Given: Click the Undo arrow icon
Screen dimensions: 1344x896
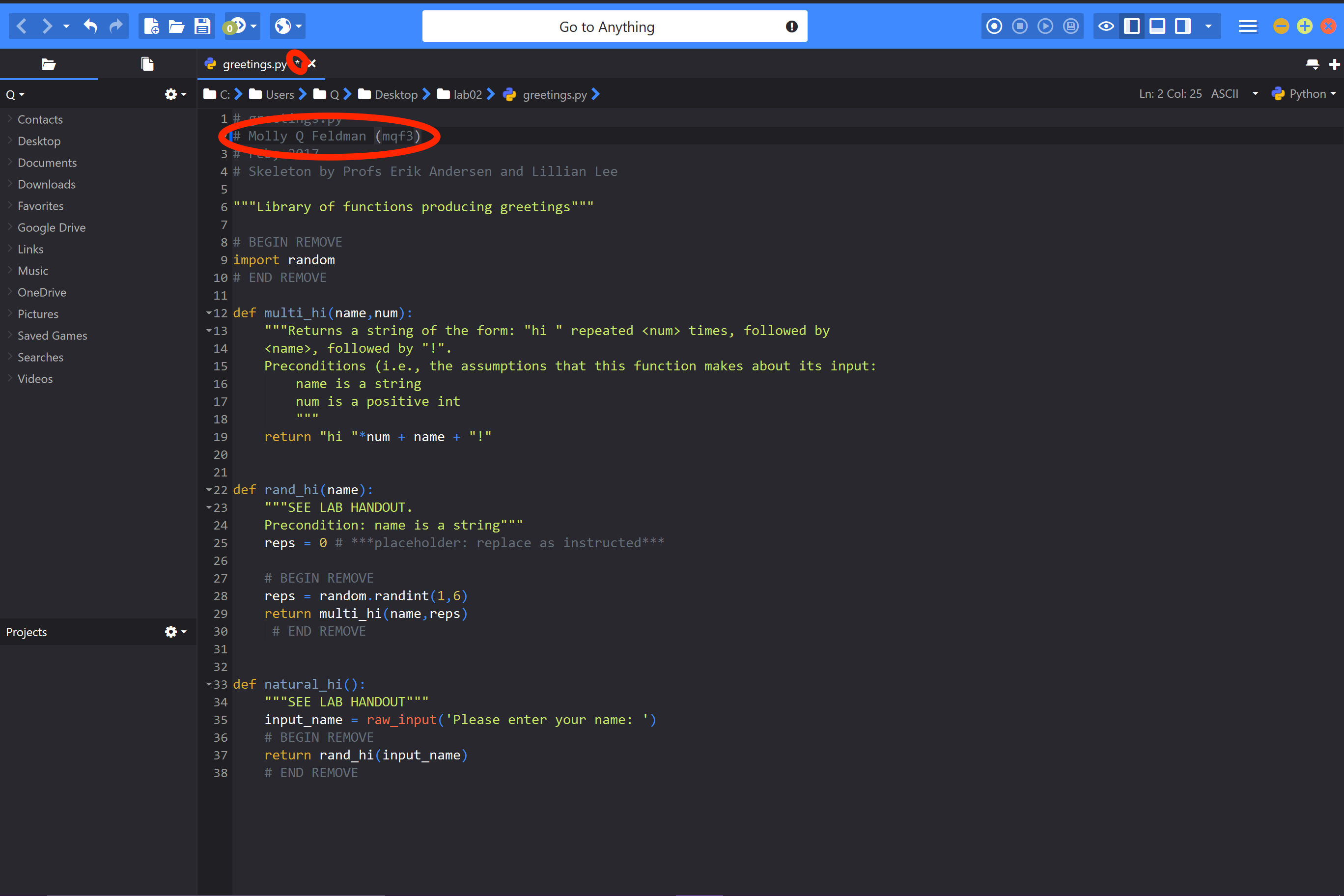Looking at the screenshot, I should [90, 27].
